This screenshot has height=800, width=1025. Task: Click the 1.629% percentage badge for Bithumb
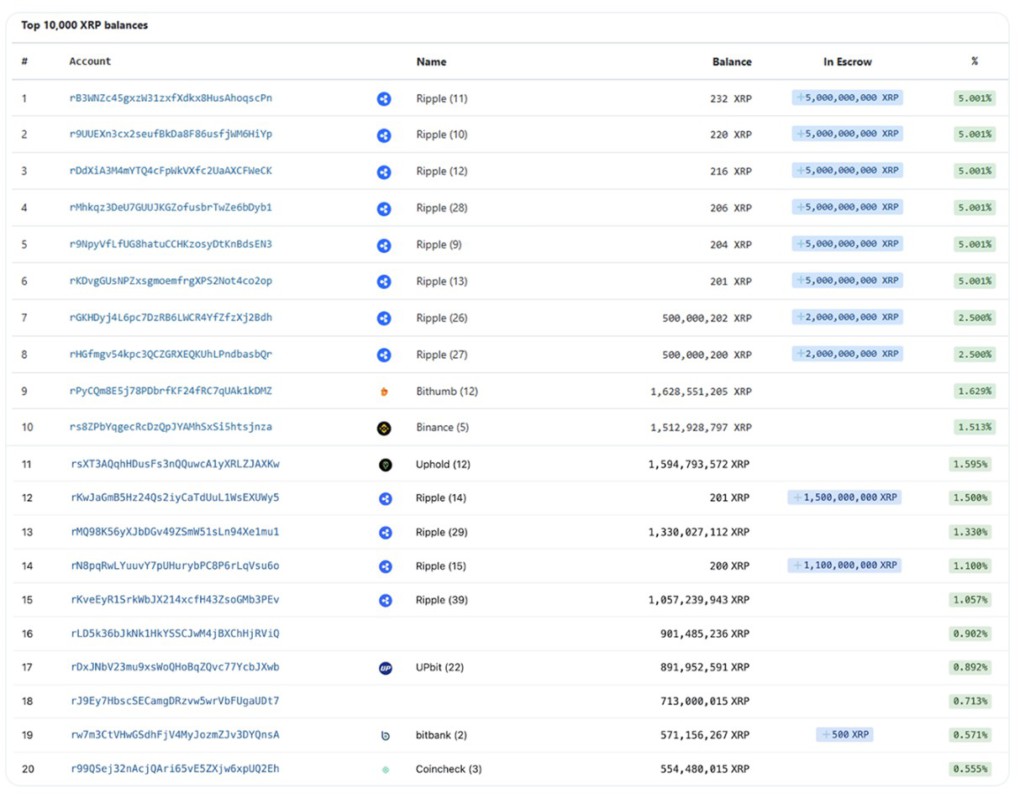974,391
